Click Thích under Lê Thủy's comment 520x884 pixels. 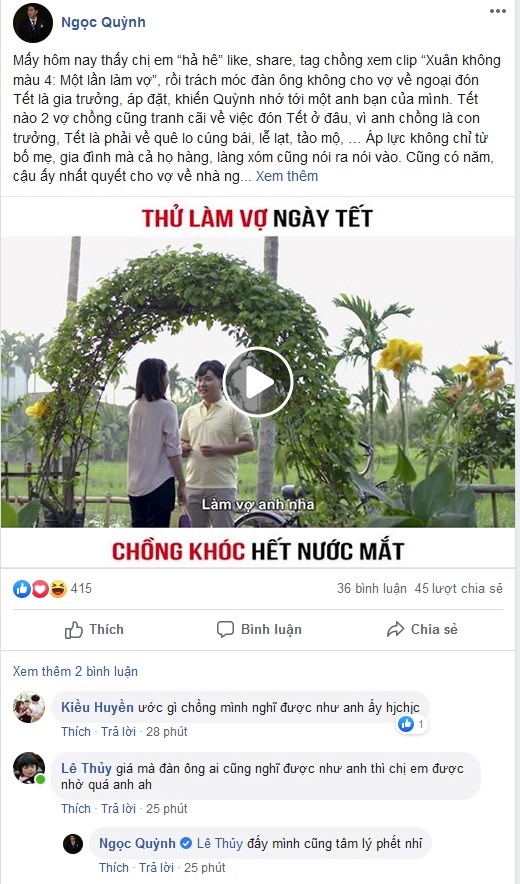pos(76,808)
